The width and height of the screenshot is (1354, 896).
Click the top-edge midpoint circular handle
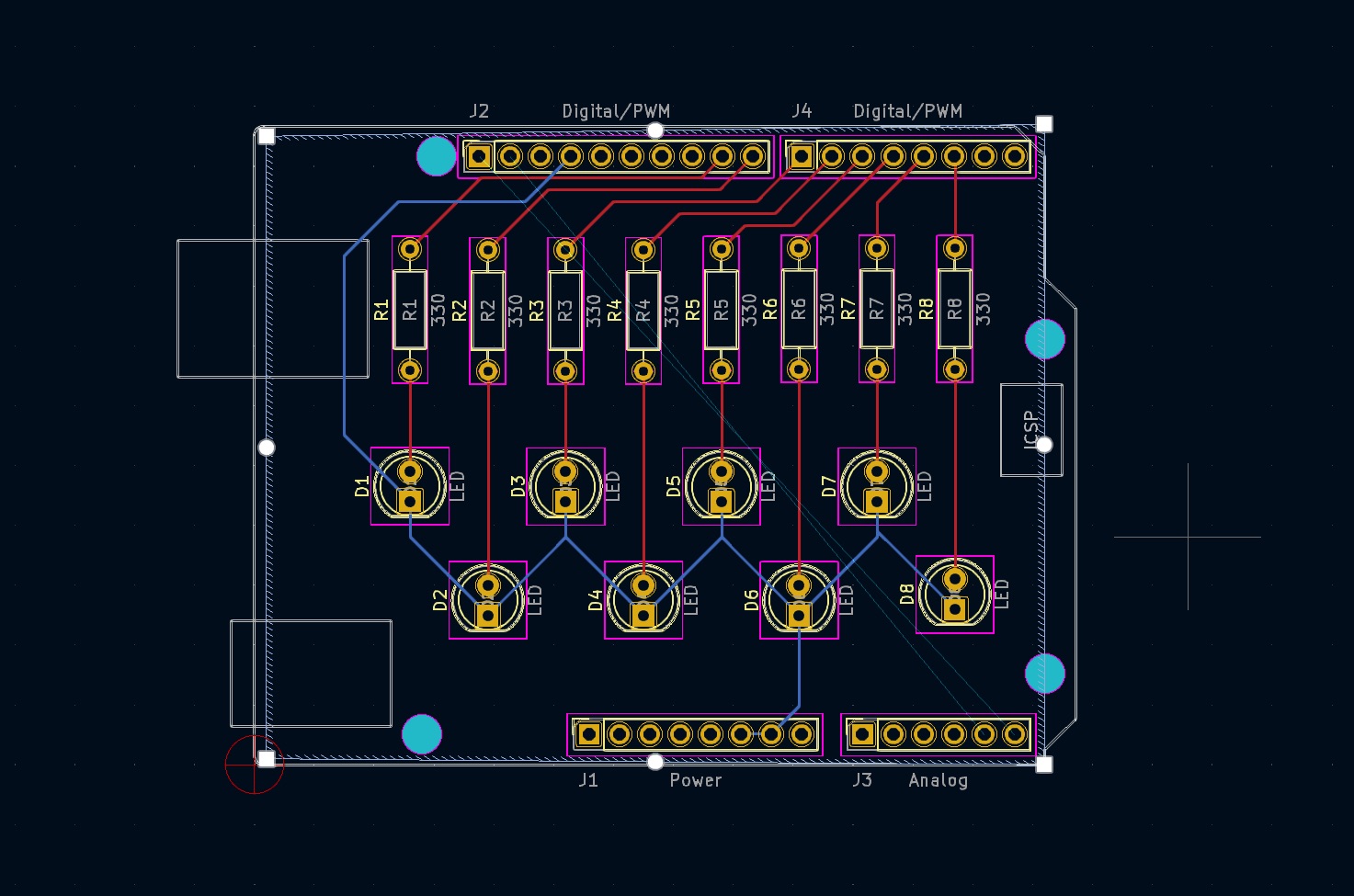(655, 130)
